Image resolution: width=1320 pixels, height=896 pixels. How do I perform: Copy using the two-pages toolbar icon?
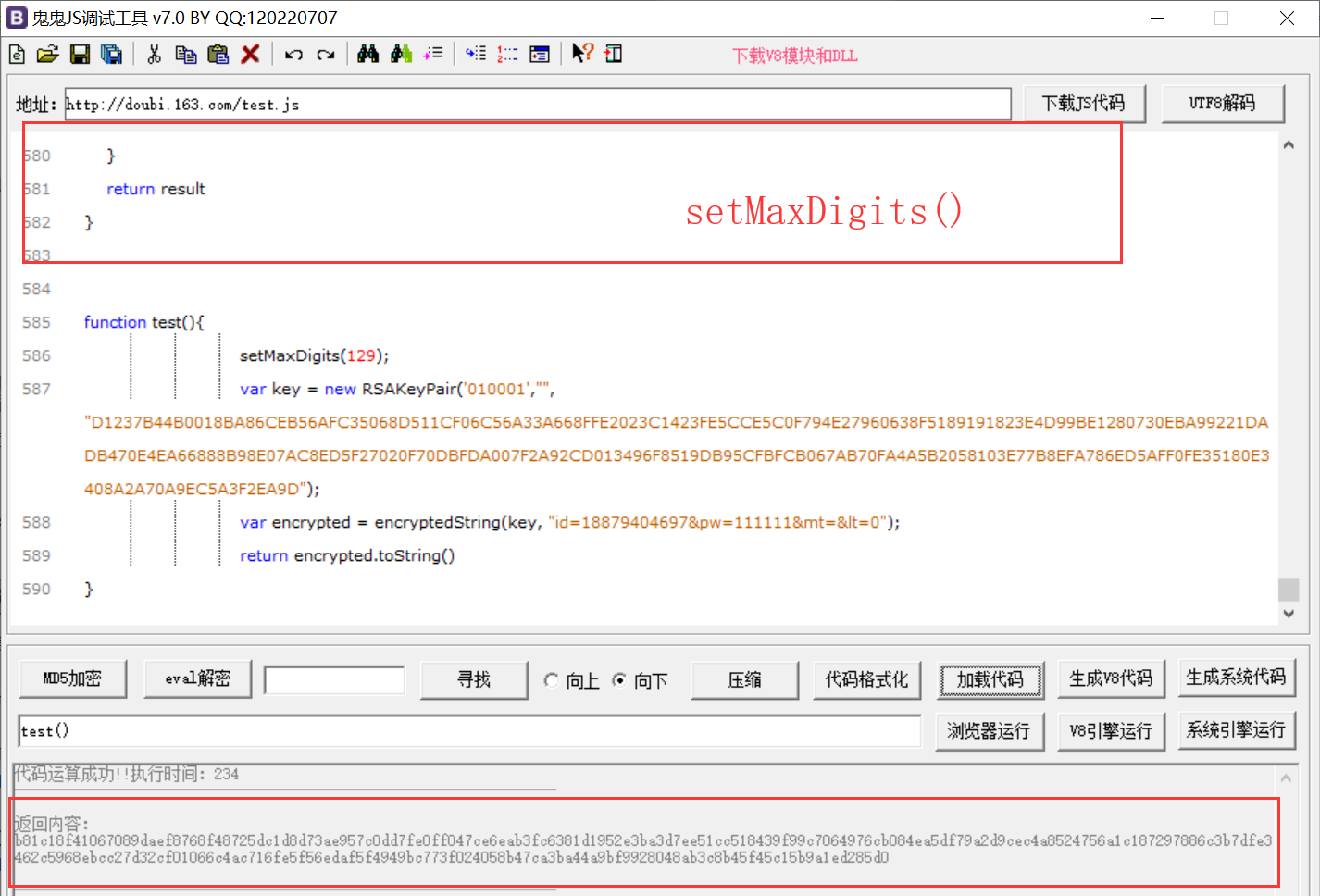tap(185, 55)
